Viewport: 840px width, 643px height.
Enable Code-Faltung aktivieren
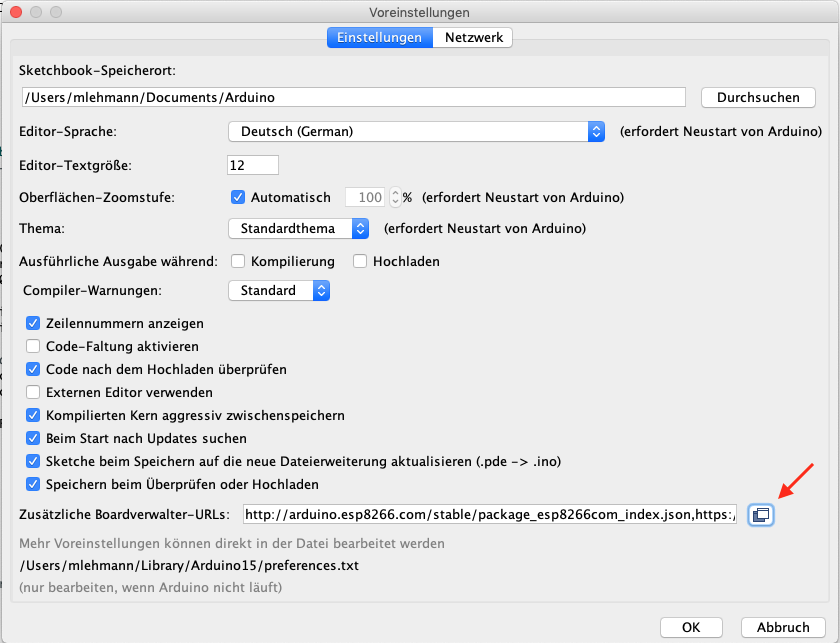[x=33, y=346]
